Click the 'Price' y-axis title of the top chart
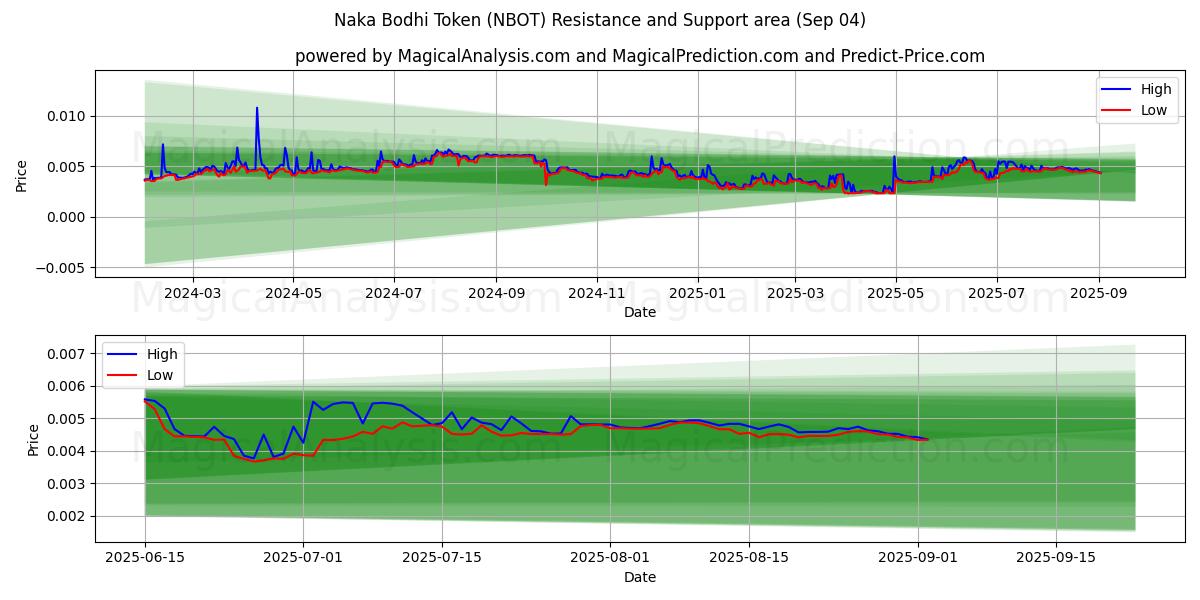Image resolution: width=1200 pixels, height=600 pixels. [x=22, y=175]
